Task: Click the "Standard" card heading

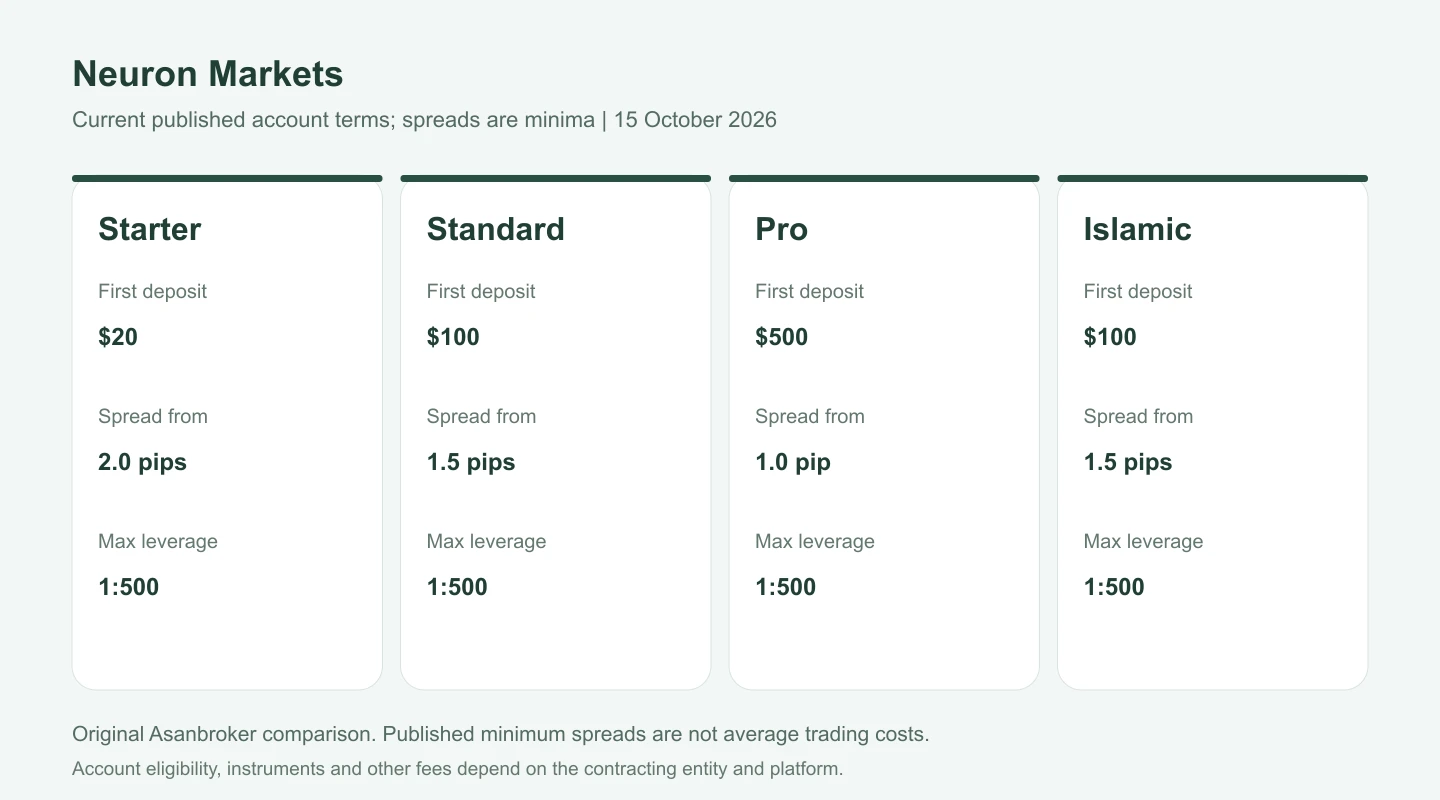Action: pyautogui.click(x=496, y=229)
